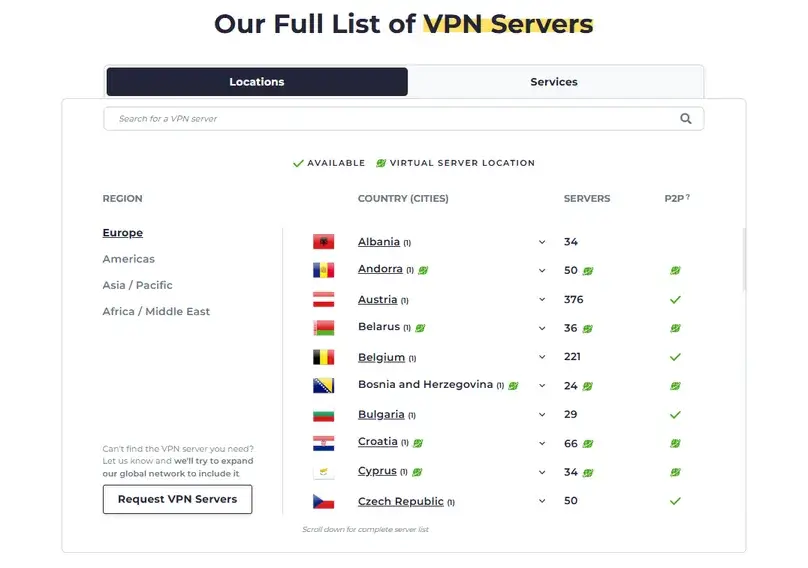Click the Bosnia and Herzegovina flag
808x568 pixels.
(324, 386)
